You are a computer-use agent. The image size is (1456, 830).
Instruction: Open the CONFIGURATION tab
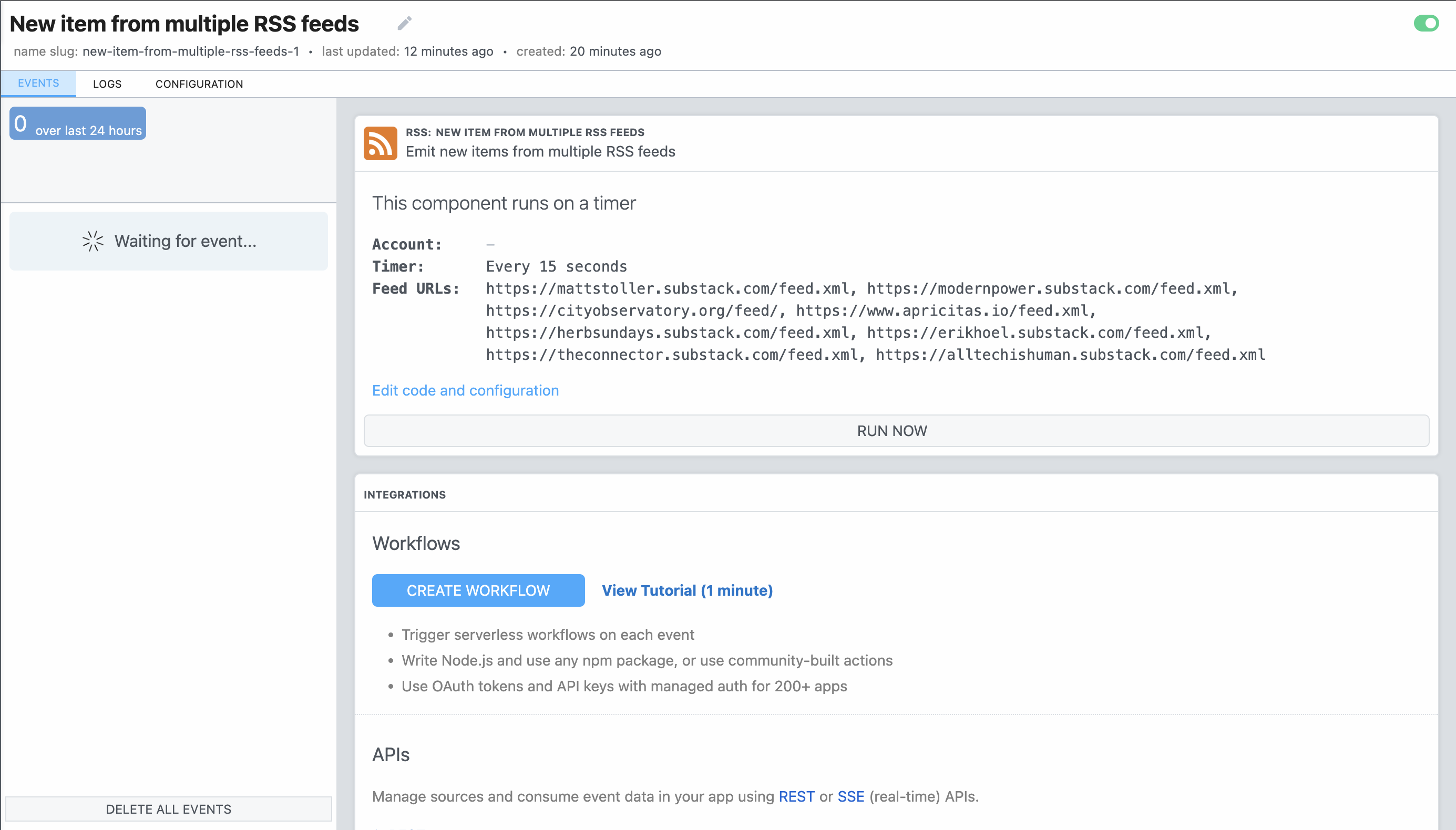click(x=199, y=83)
